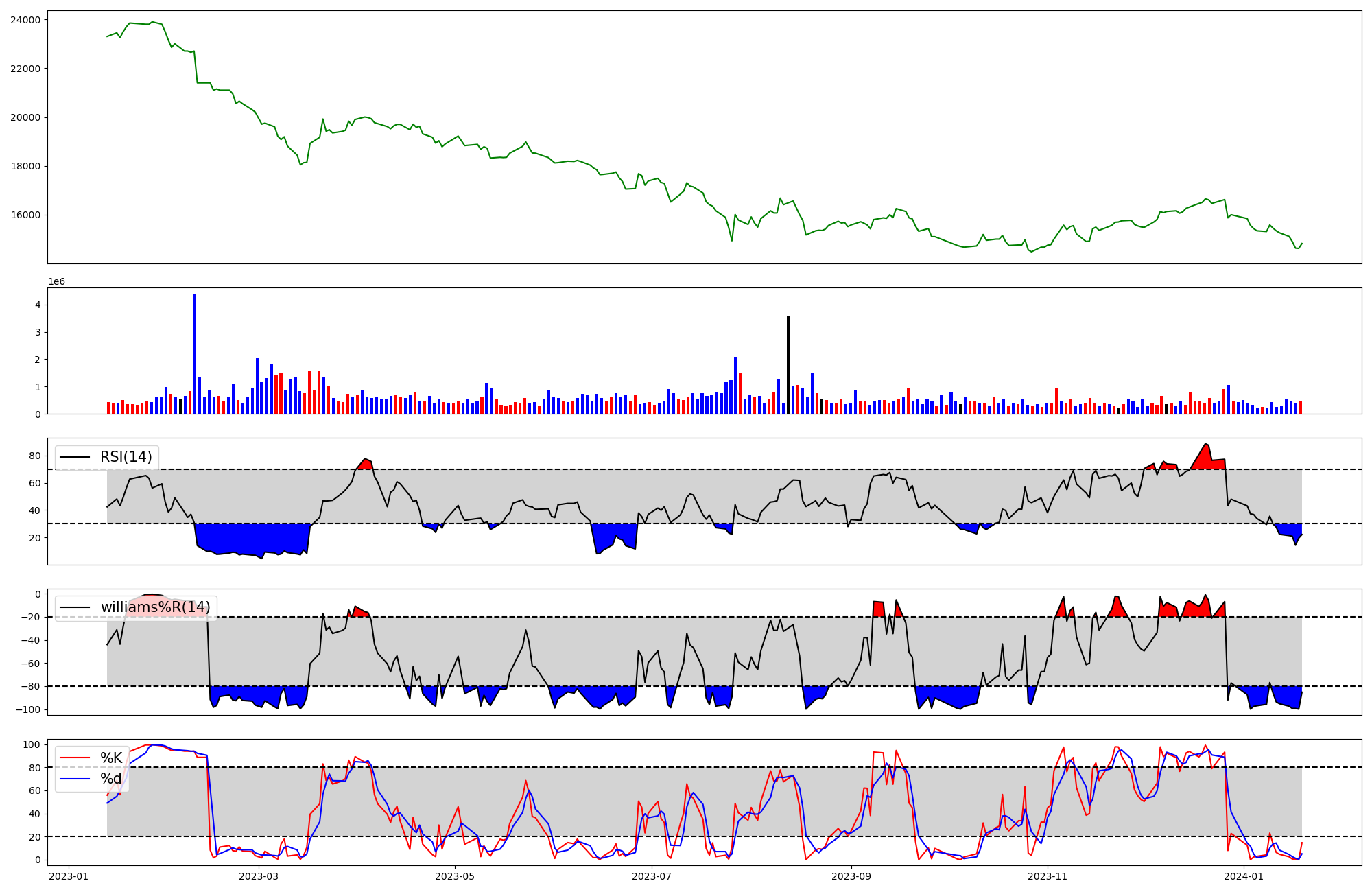This screenshot has height=892, width=1372.
Task: Click the tall black volume bar
Action: coord(788,364)
